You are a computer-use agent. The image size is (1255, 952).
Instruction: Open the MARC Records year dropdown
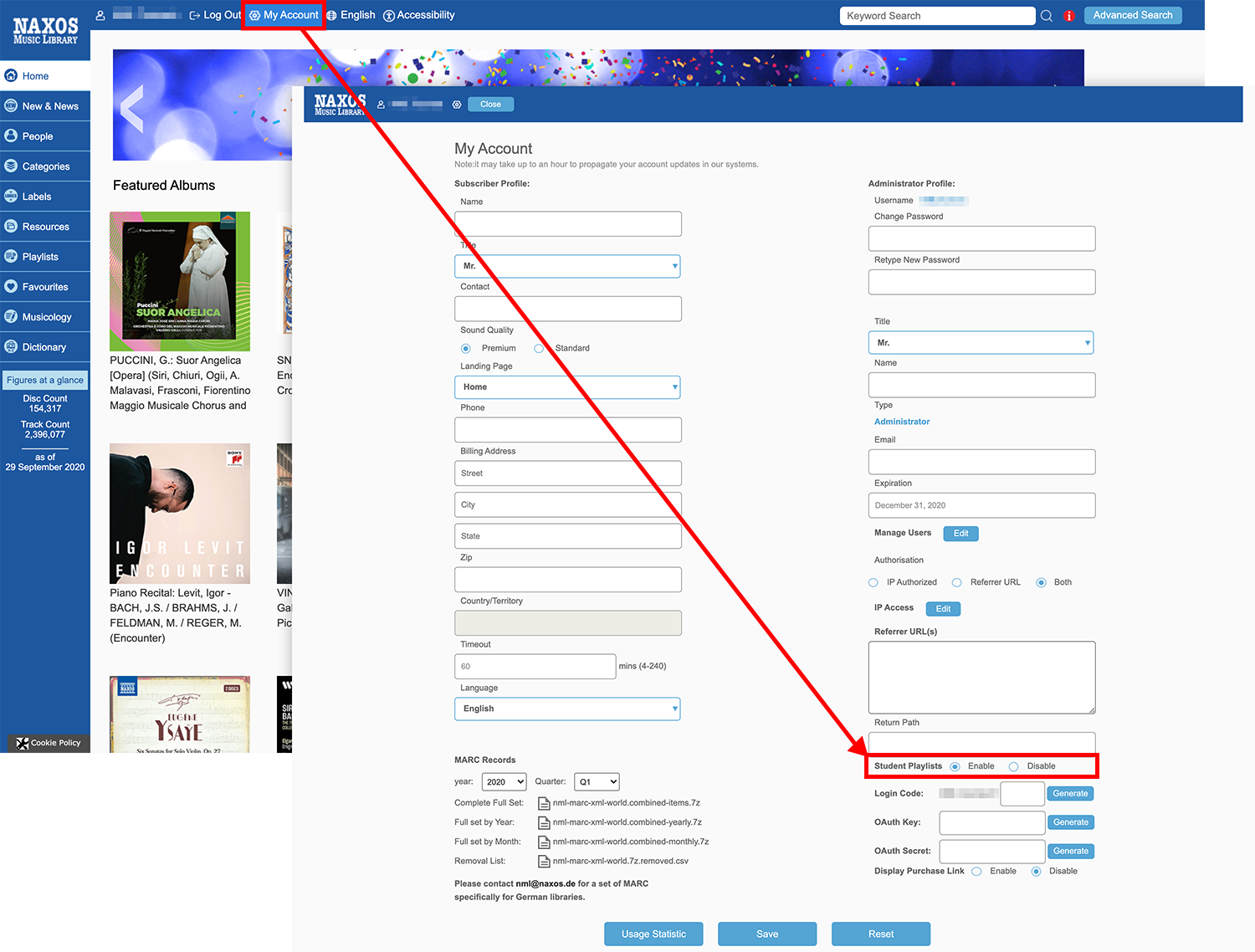504,782
